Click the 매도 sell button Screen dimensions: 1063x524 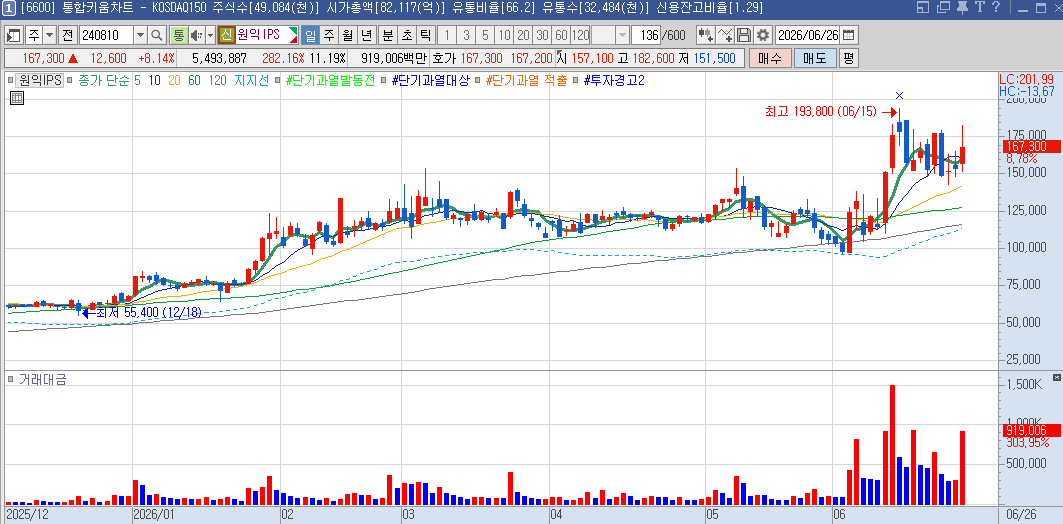(814, 58)
